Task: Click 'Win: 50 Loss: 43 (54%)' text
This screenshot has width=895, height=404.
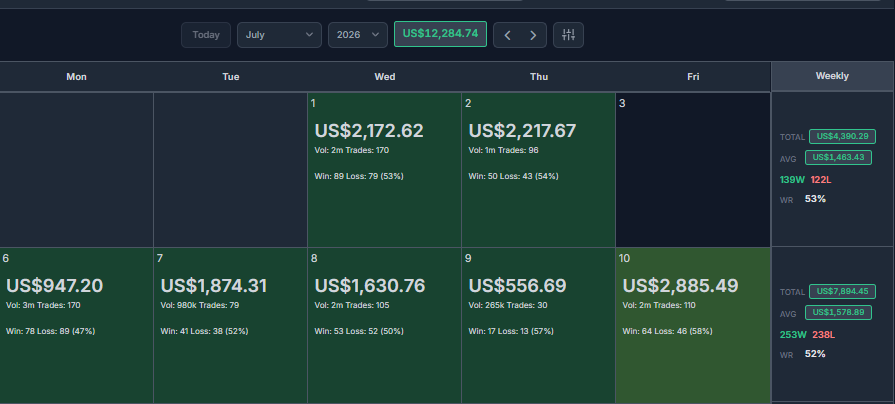Action: [513, 176]
